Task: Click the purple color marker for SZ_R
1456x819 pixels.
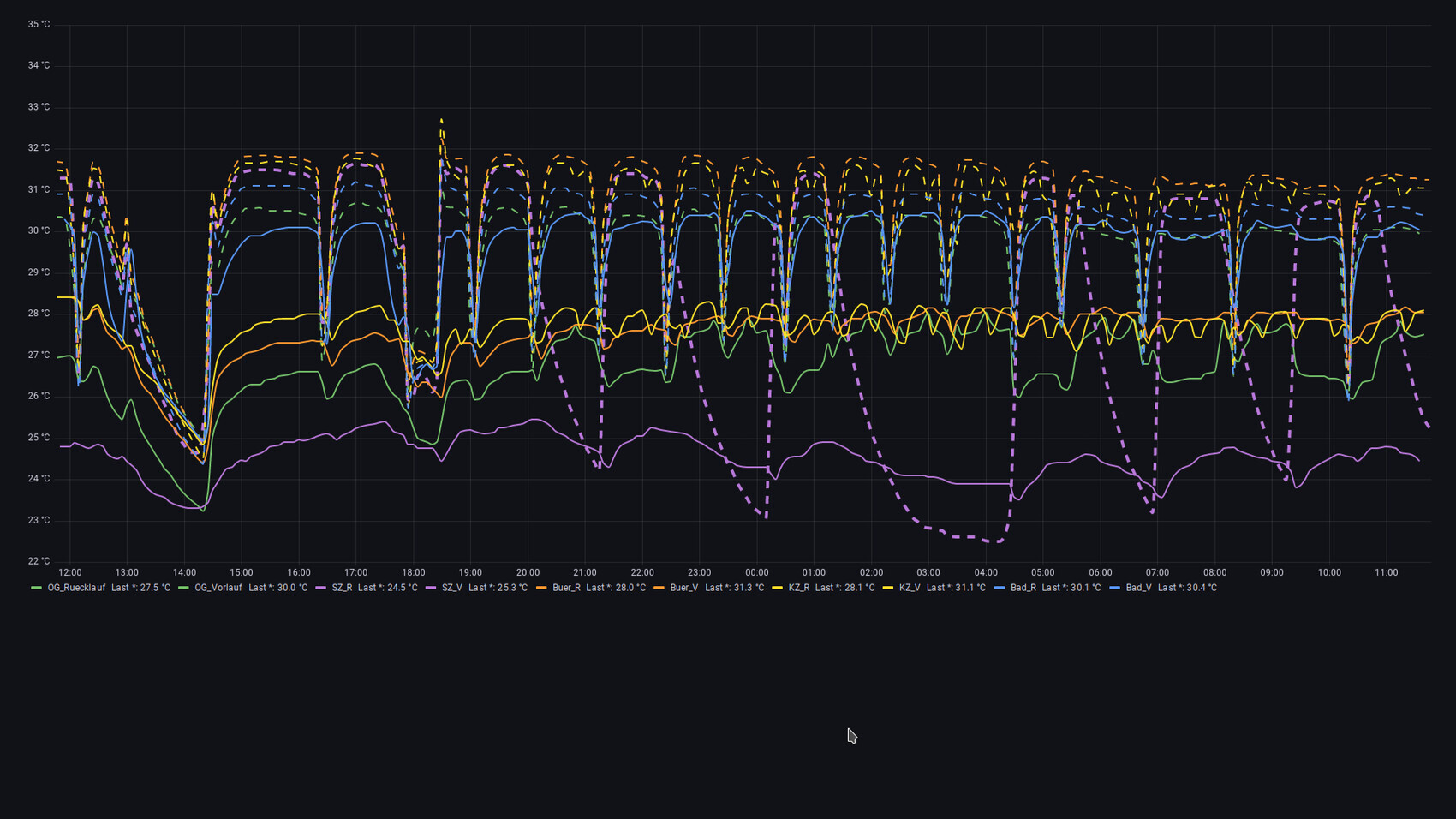Action: coord(321,588)
